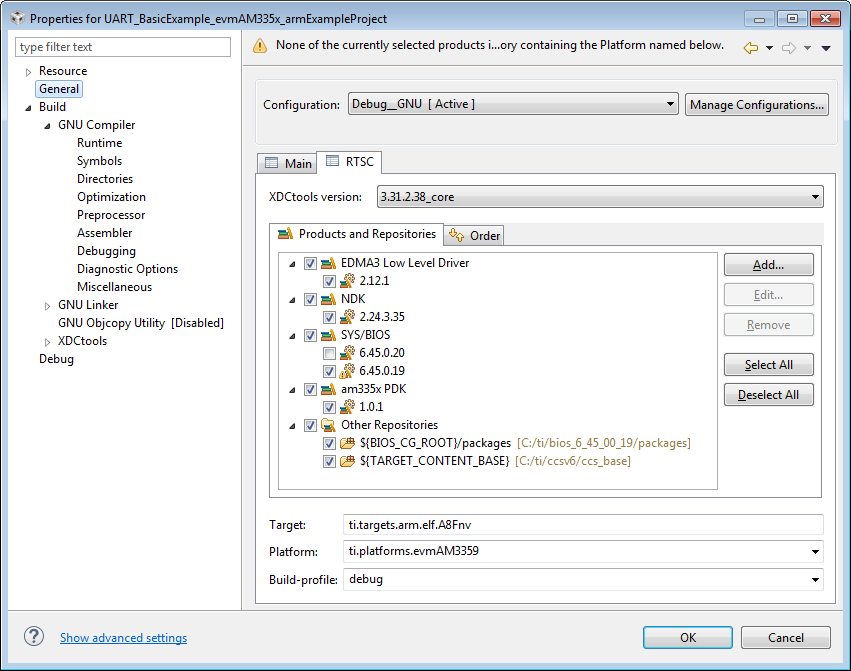Click the 1.0.1 version icon

tap(347, 407)
